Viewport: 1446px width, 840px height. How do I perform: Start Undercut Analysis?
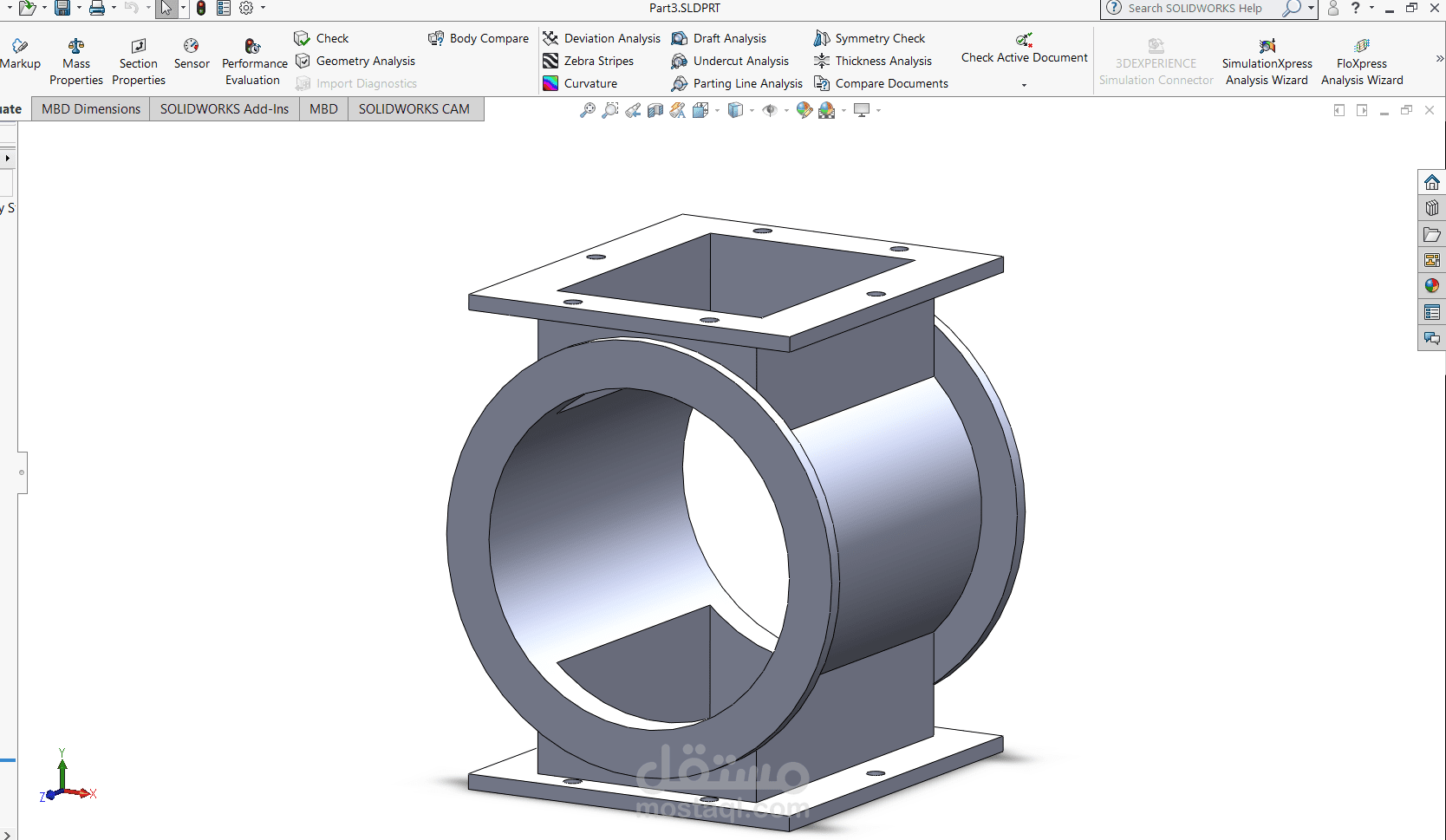click(731, 61)
